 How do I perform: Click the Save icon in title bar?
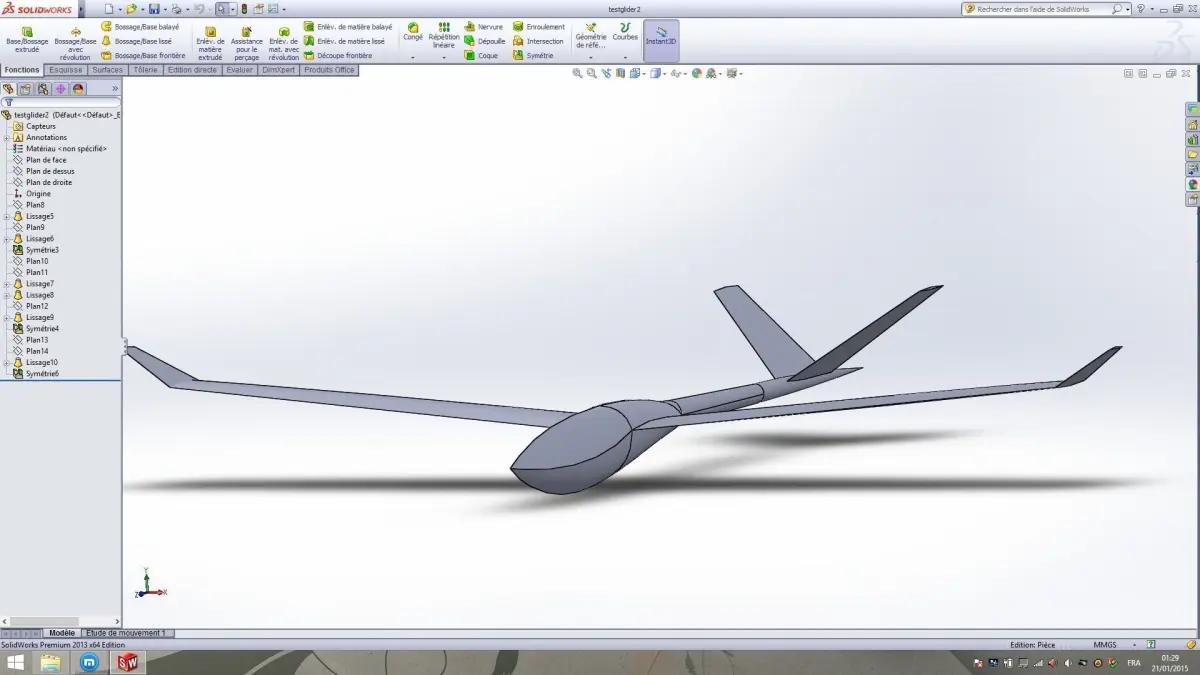tap(154, 8)
